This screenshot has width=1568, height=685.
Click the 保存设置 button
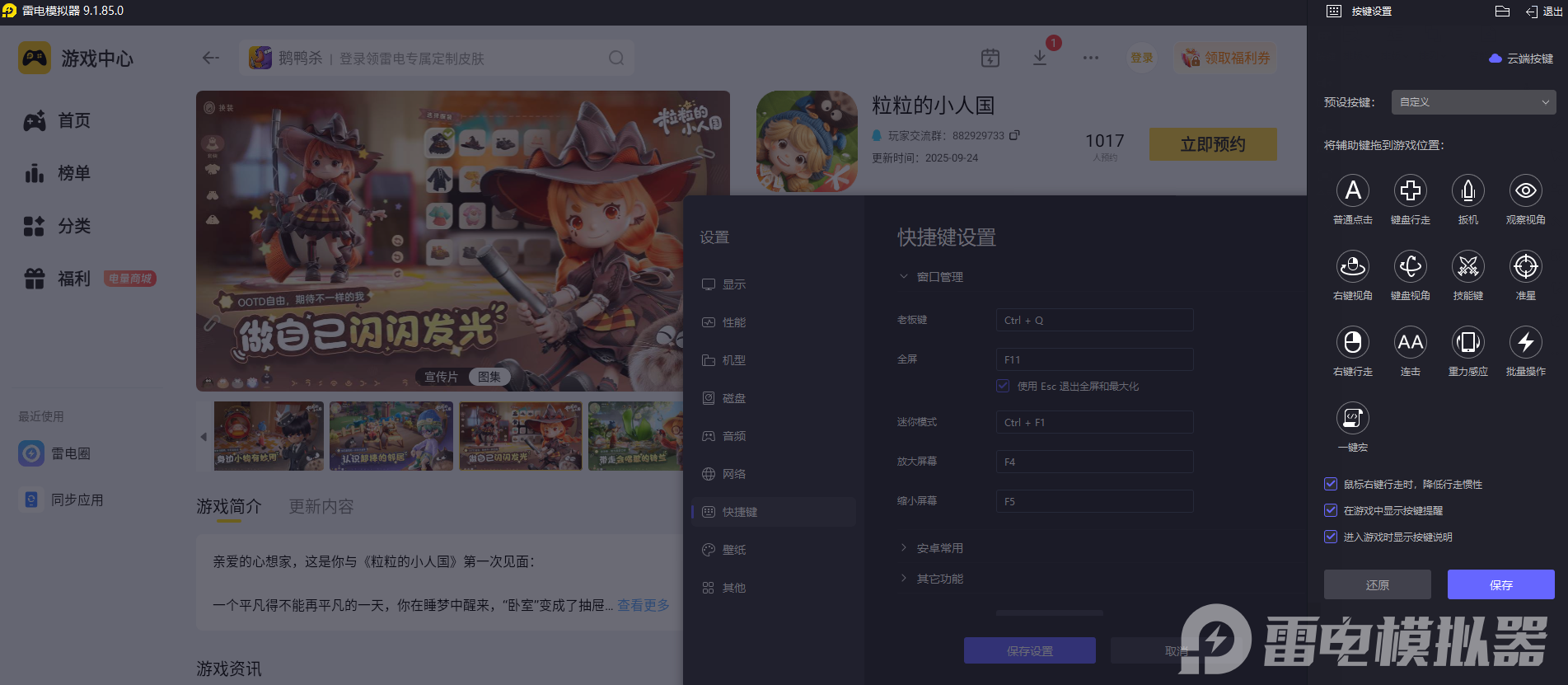[1030, 650]
